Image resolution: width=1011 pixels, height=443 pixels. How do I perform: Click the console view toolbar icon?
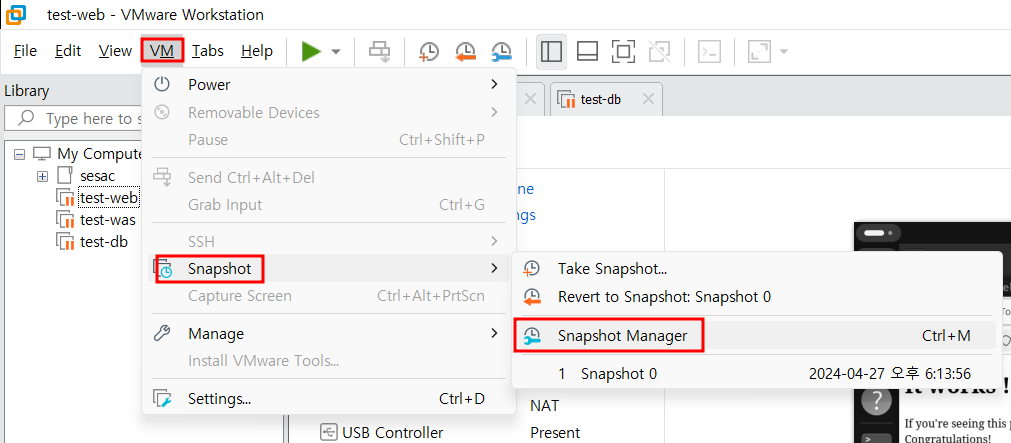(x=709, y=52)
